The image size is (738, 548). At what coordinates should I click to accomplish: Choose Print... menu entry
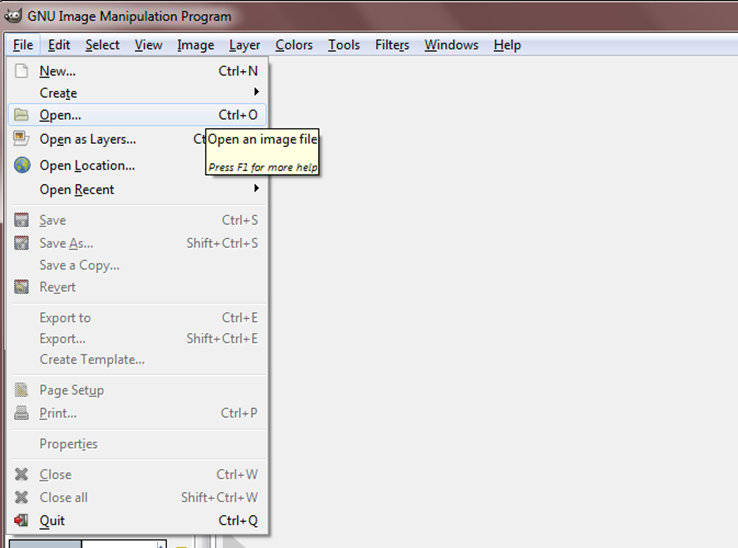click(137, 413)
